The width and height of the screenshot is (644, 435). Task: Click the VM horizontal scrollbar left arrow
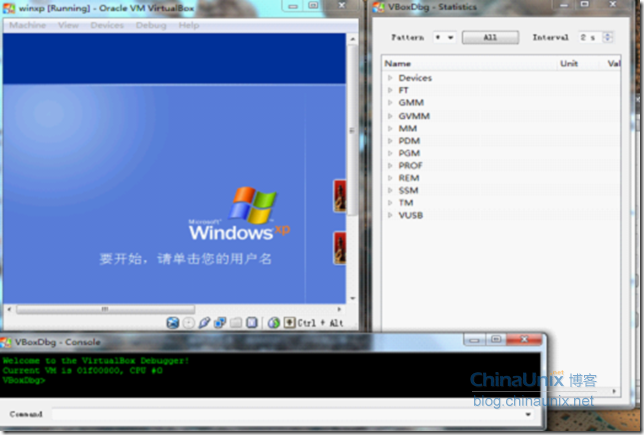9,309
